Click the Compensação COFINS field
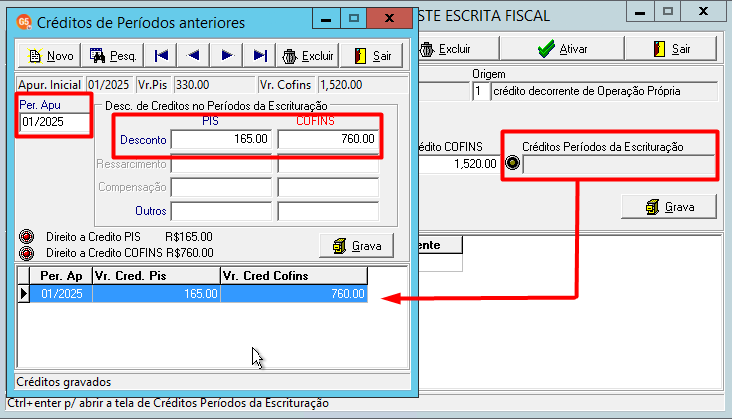 (x=328, y=187)
